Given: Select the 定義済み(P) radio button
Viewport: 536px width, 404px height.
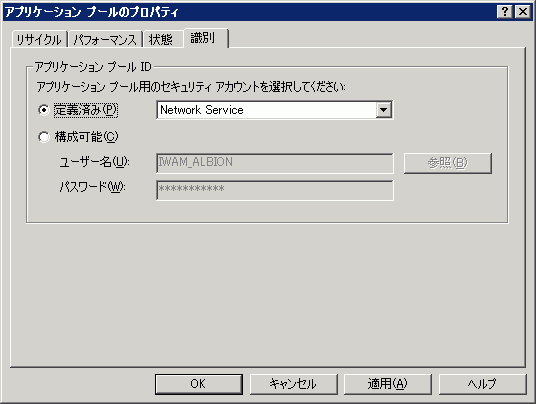Looking at the screenshot, I should 44,110.
